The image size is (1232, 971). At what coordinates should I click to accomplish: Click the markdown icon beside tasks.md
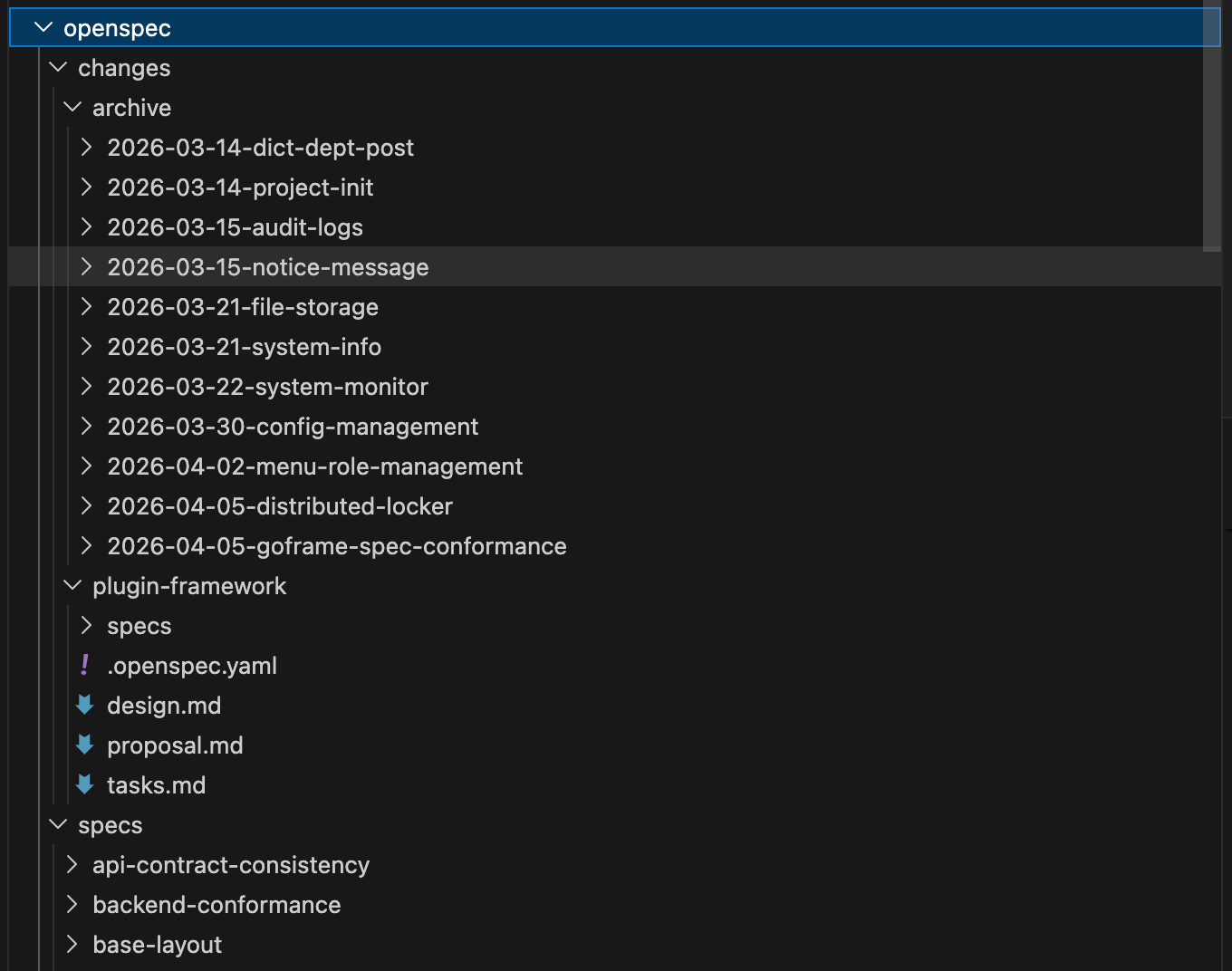pyautogui.click(x=85, y=784)
